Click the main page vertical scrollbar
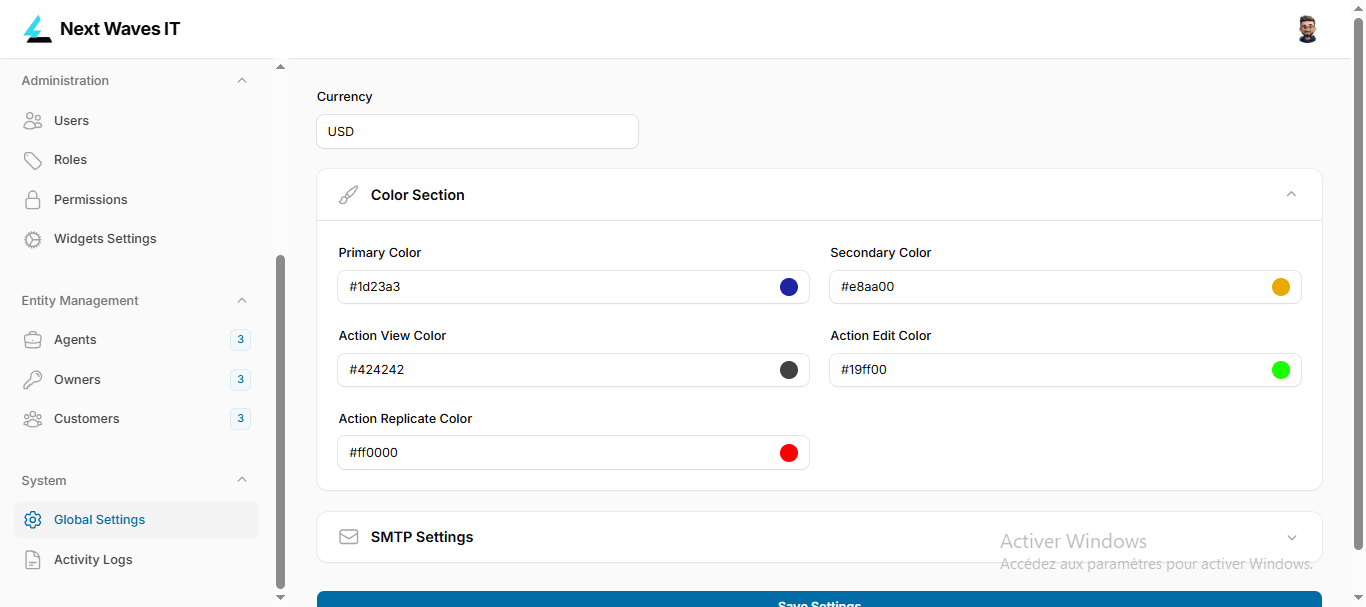 (x=1358, y=284)
